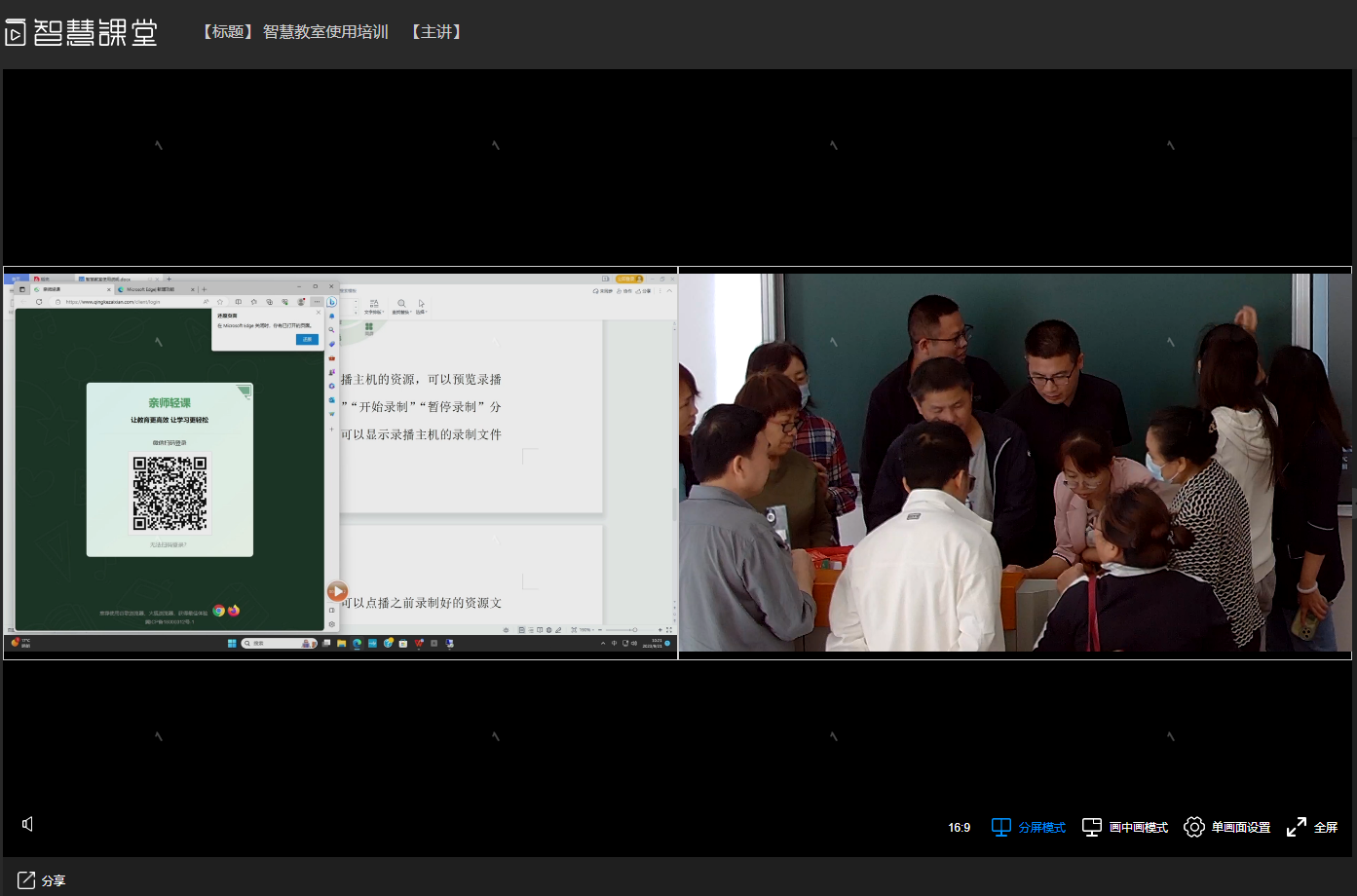Click the blue 还原 restore button

(x=307, y=339)
